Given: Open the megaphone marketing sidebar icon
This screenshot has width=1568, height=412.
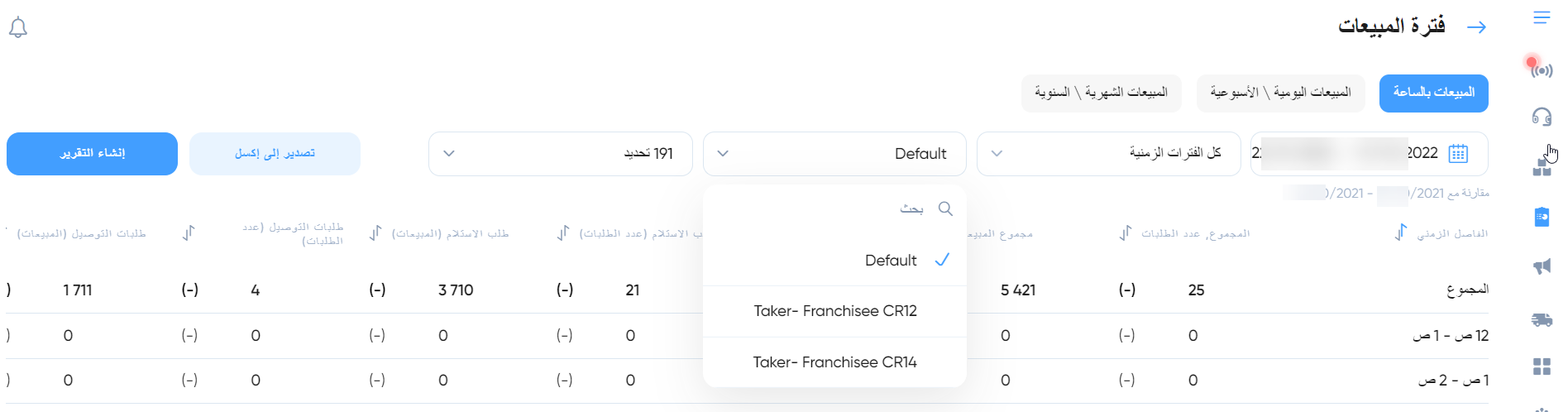Looking at the screenshot, I should tap(1542, 266).
